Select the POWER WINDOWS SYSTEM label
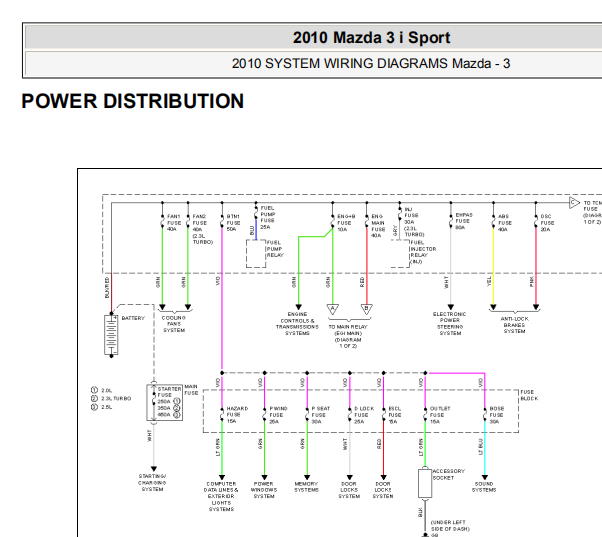 click(264, 490)
